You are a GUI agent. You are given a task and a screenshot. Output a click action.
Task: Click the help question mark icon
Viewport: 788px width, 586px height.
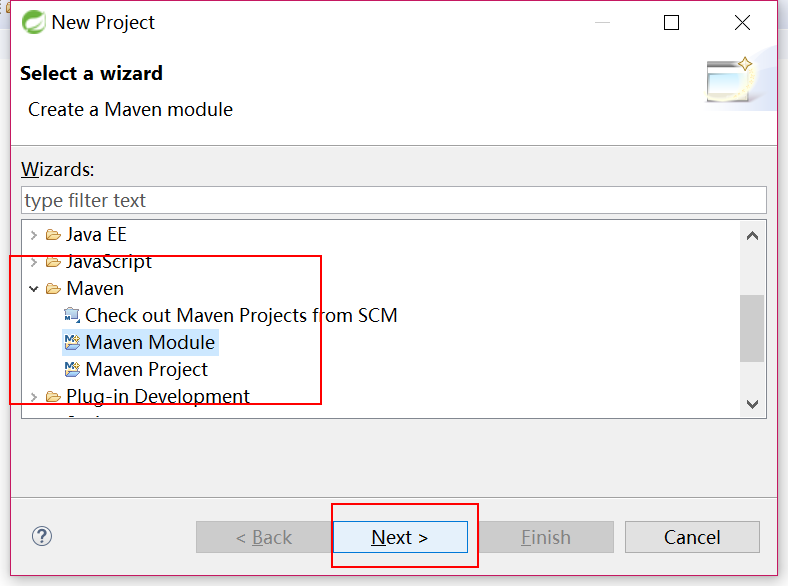pos(42,536)
